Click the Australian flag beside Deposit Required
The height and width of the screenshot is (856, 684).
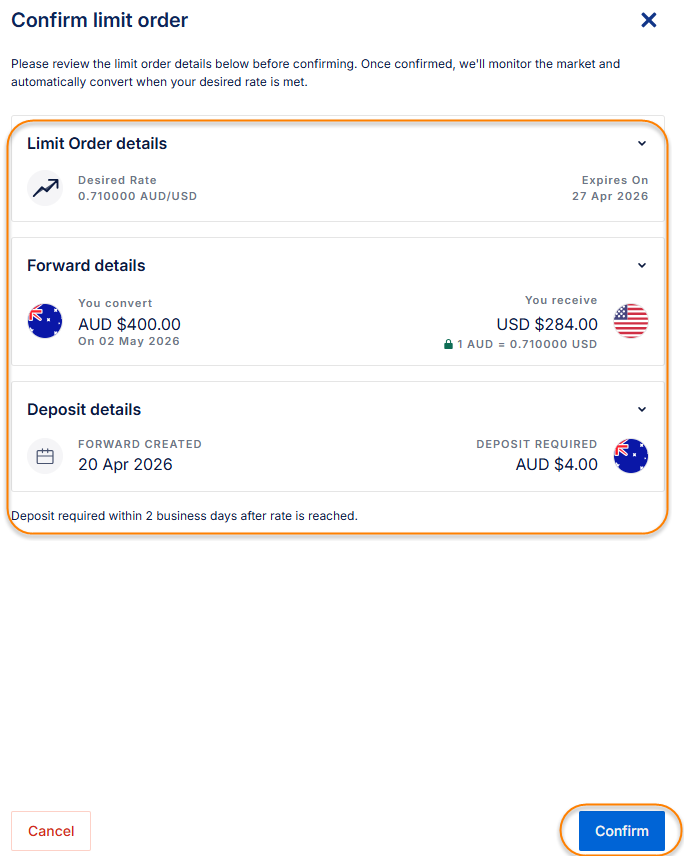coord(631,456)
